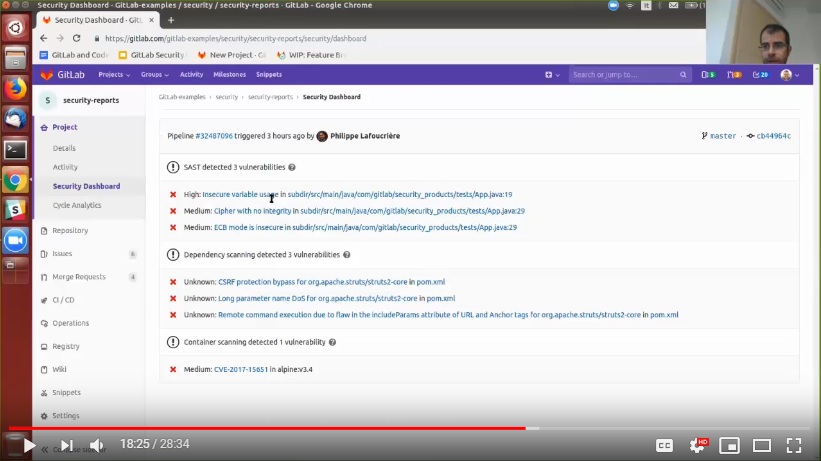Viewport: 821px width, 461px height.
Task: Open a new Chrome tab
Action: click(x=171, y=20)
